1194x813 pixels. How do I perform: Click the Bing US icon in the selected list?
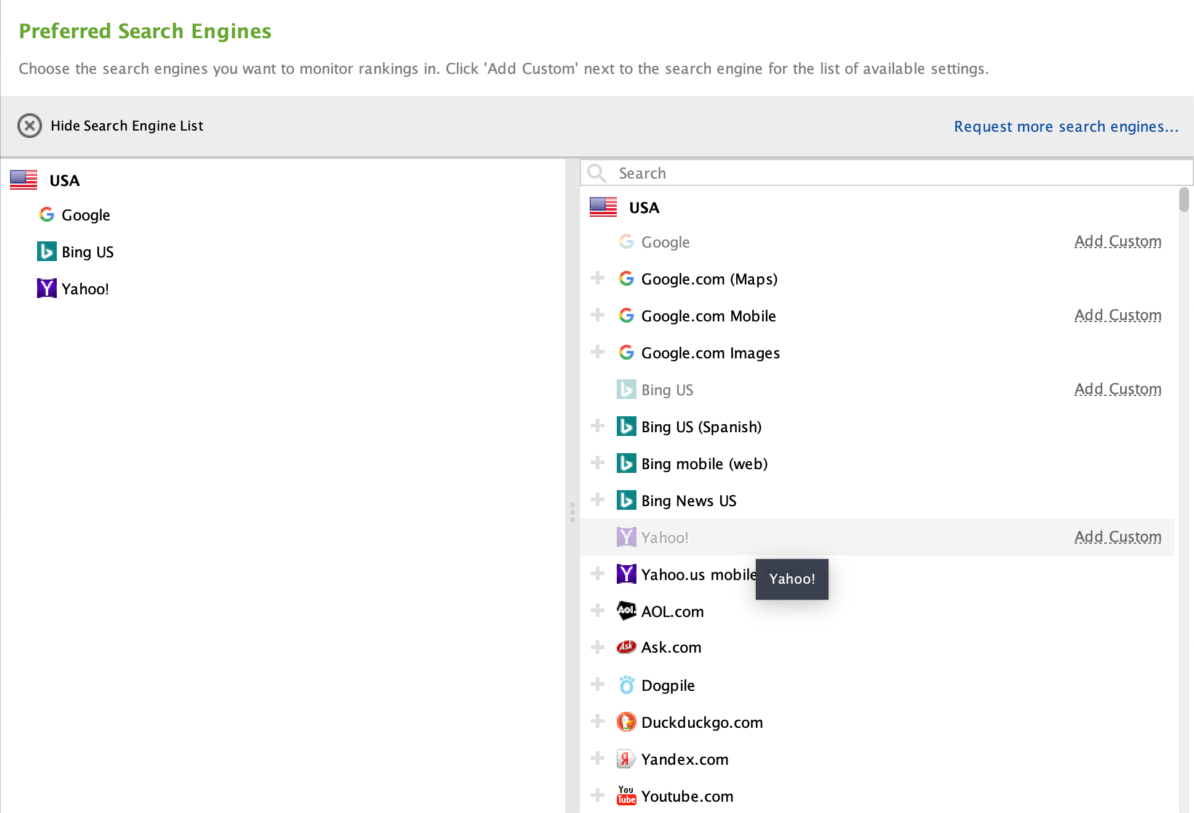click(x=46, y=251)
